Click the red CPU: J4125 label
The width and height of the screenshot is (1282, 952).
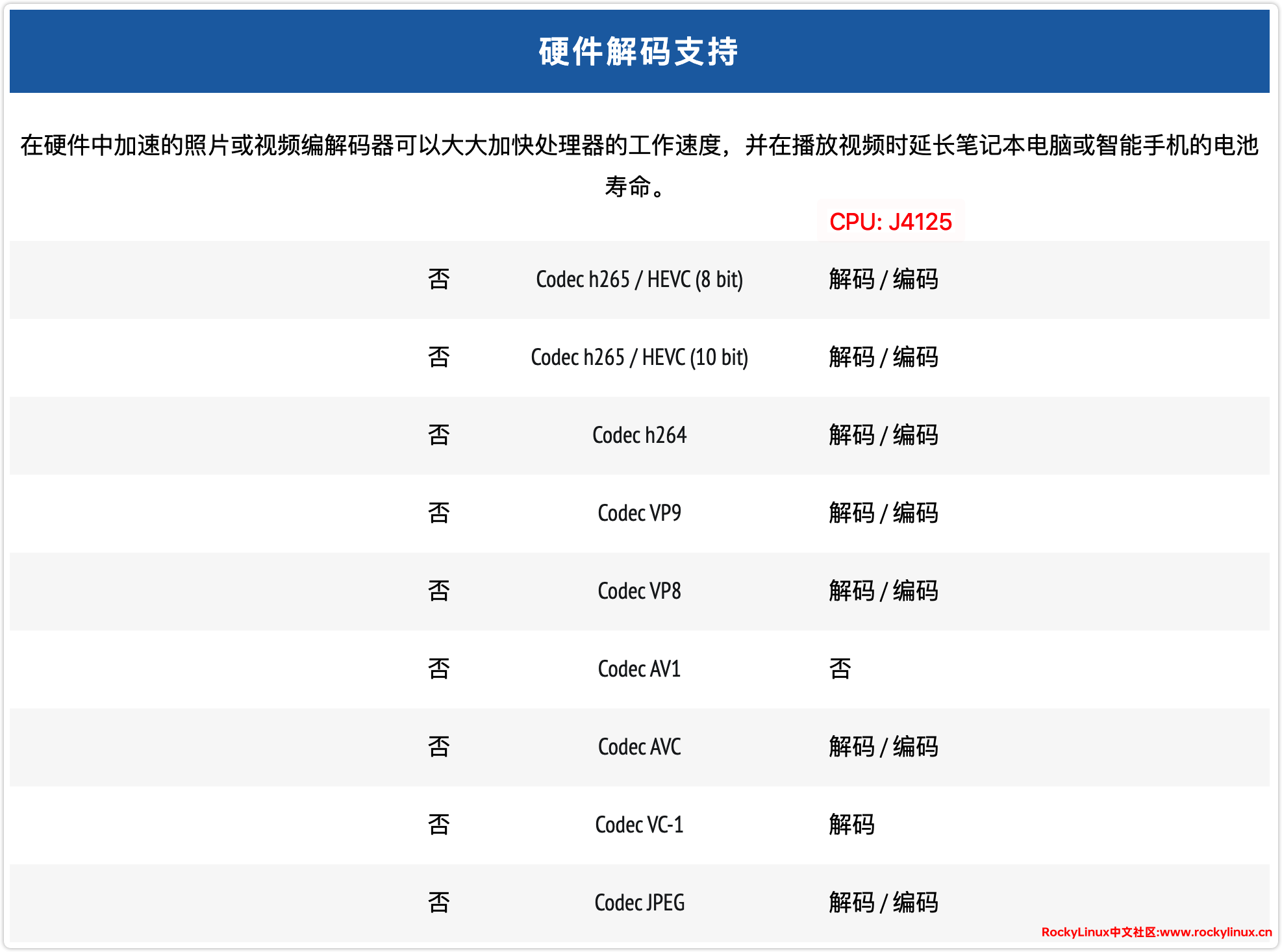tap(890, 222)
